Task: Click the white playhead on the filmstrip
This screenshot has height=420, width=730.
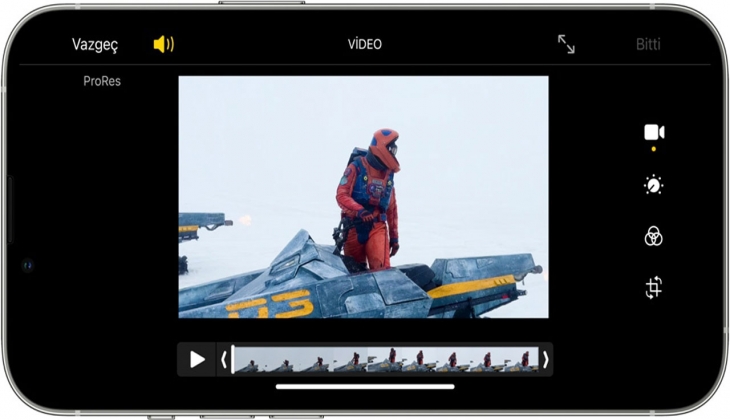Action: pos(233,359)
